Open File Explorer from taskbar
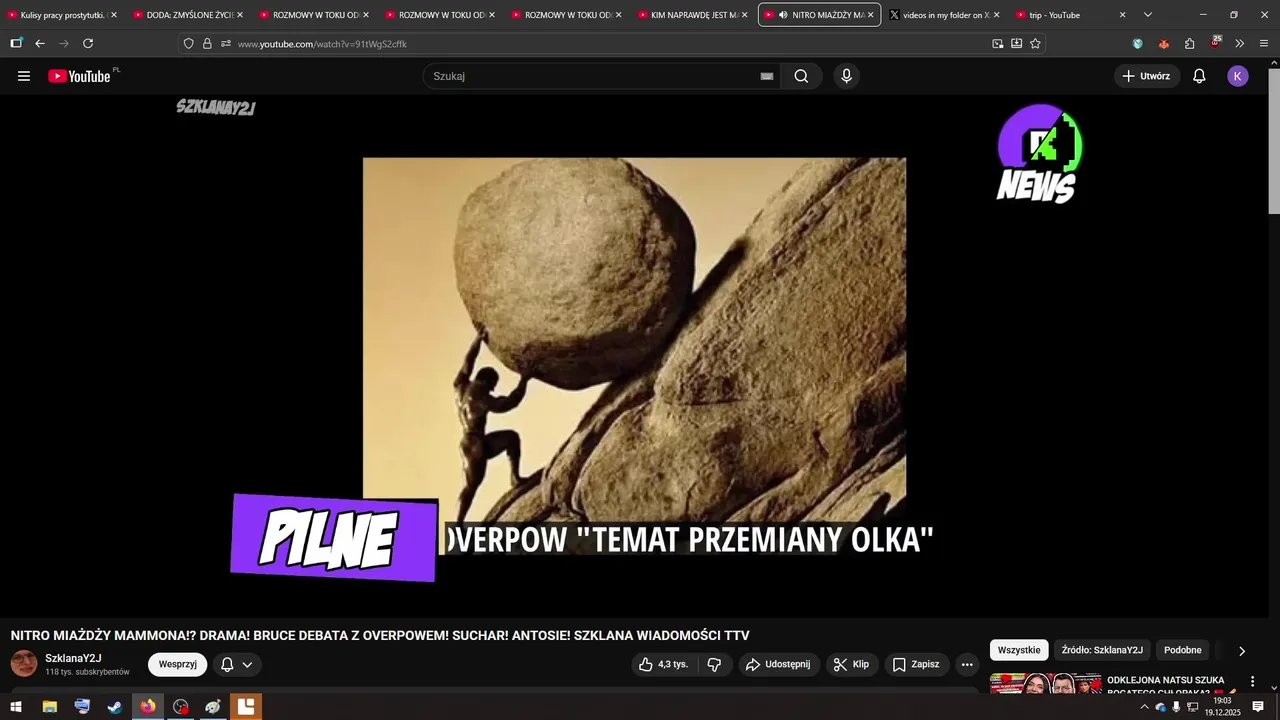 [x=49, y=707]
